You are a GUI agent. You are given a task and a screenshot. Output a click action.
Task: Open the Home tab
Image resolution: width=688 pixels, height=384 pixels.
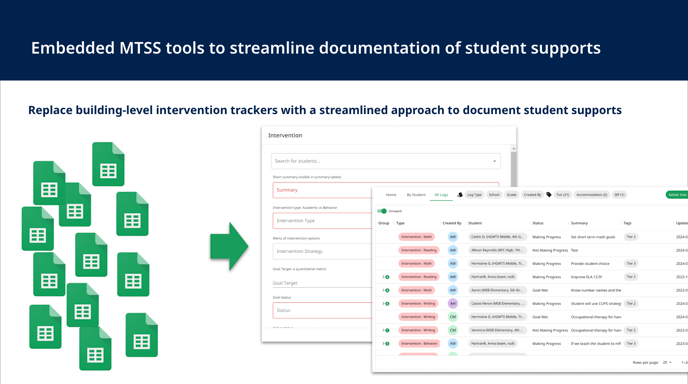[x=391, y=195]
